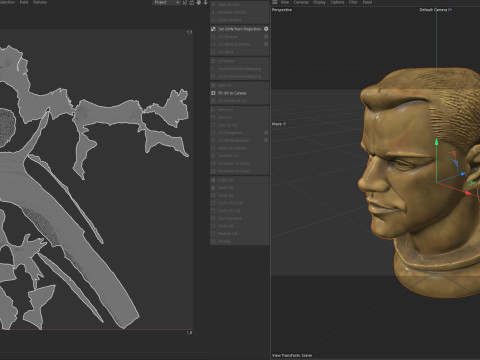Image resolution: width=480 pixels, height=360 pixels.
Task: Open UV Unwrap options gear
Action: point(266,37)
